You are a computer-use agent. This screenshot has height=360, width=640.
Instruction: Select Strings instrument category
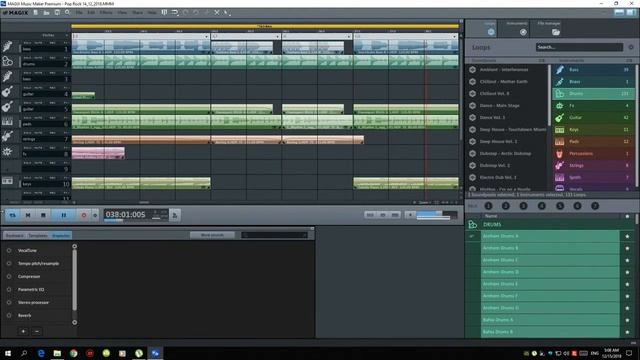click(593, 165)
